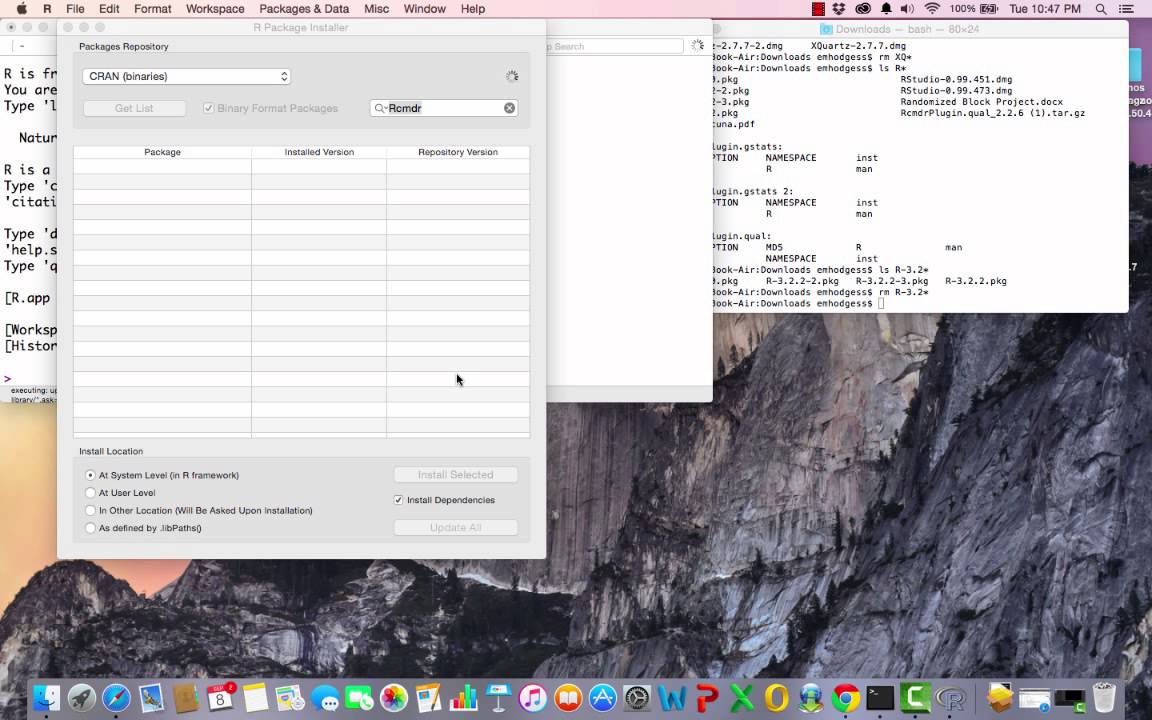Open the Edit menu
The width and height of the screenshot is (1152, 720).
(109, 9)
